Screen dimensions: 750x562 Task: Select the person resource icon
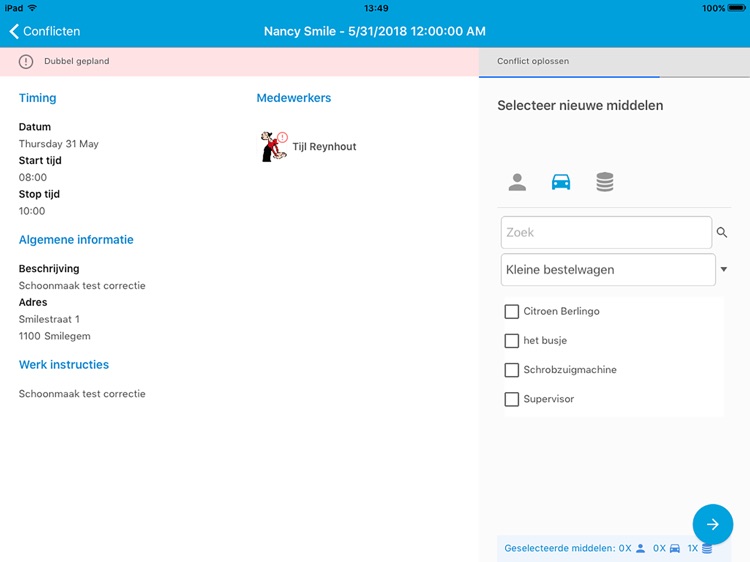pos(517,182)
